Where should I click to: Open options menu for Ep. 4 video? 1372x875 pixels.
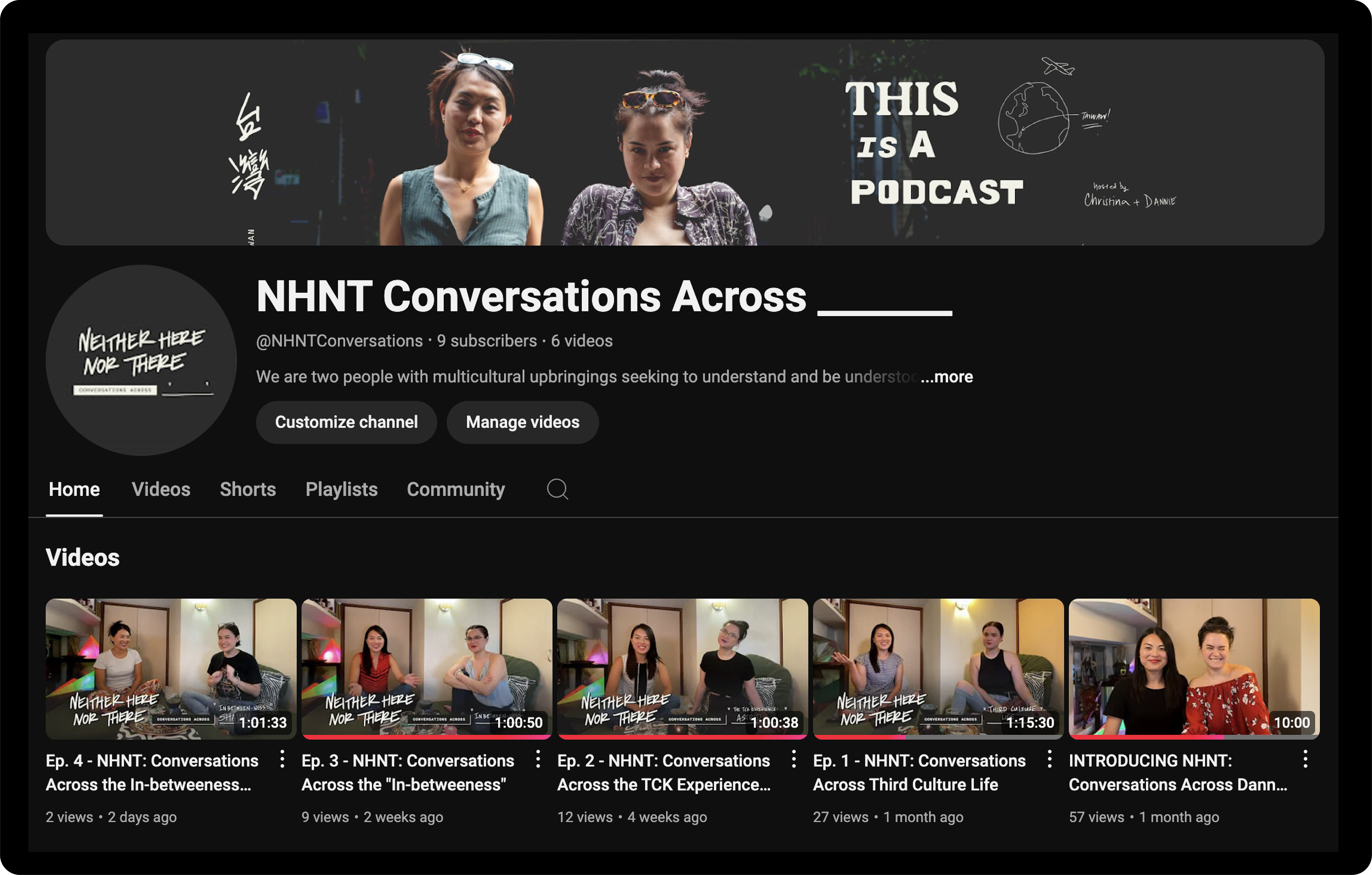point(282,759)
